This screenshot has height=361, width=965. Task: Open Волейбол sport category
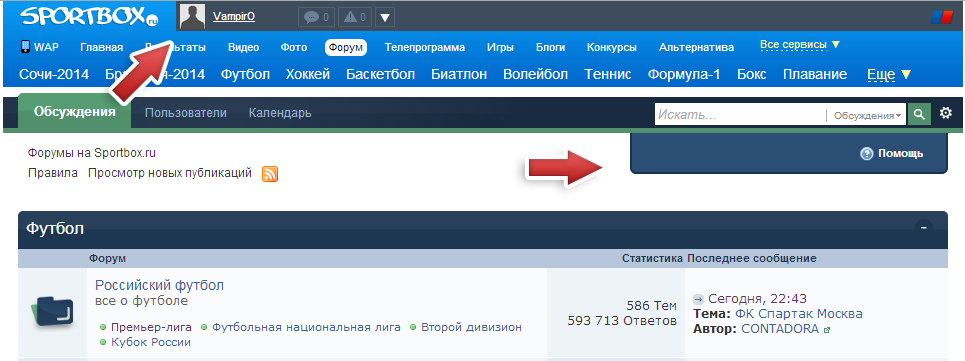(535, 74)
